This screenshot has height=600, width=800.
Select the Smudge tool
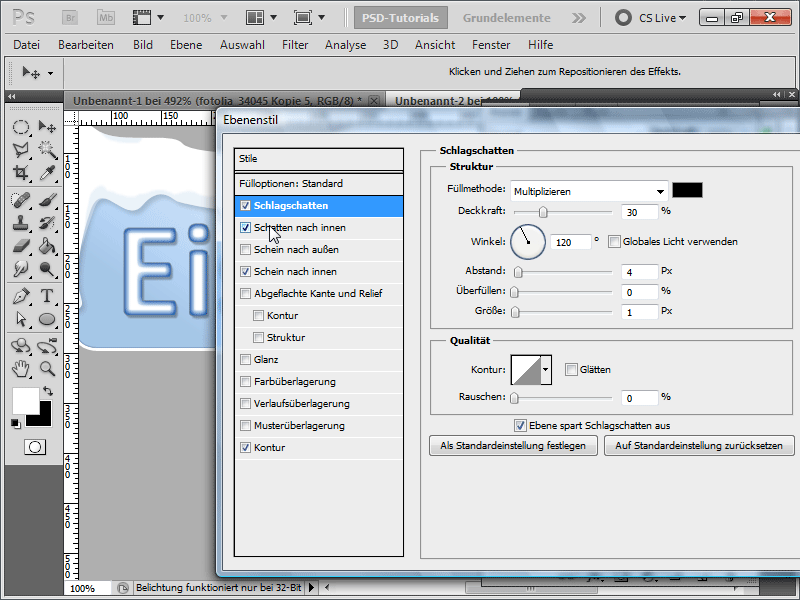coord(20,268)
